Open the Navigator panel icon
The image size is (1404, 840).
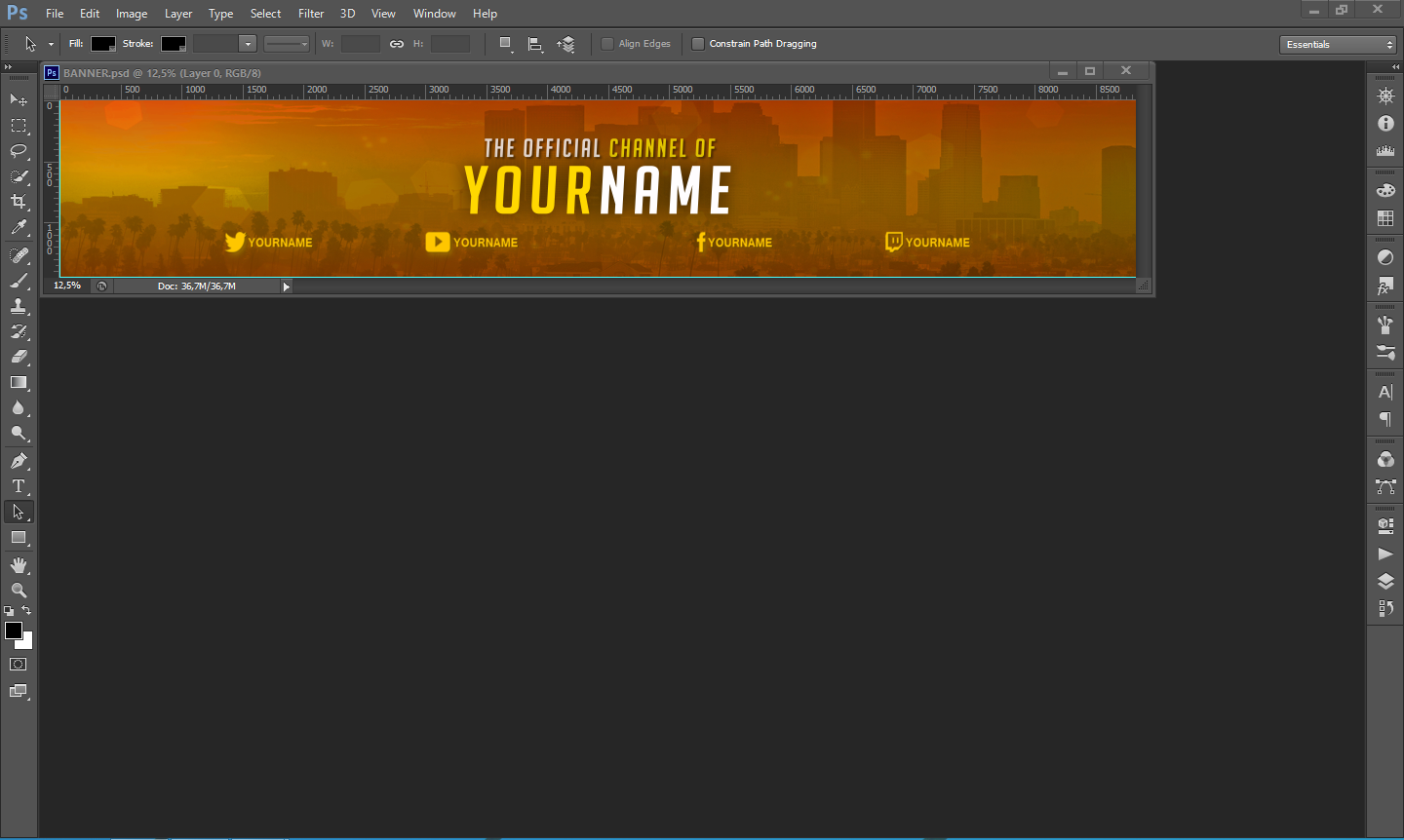(1385, 96)
